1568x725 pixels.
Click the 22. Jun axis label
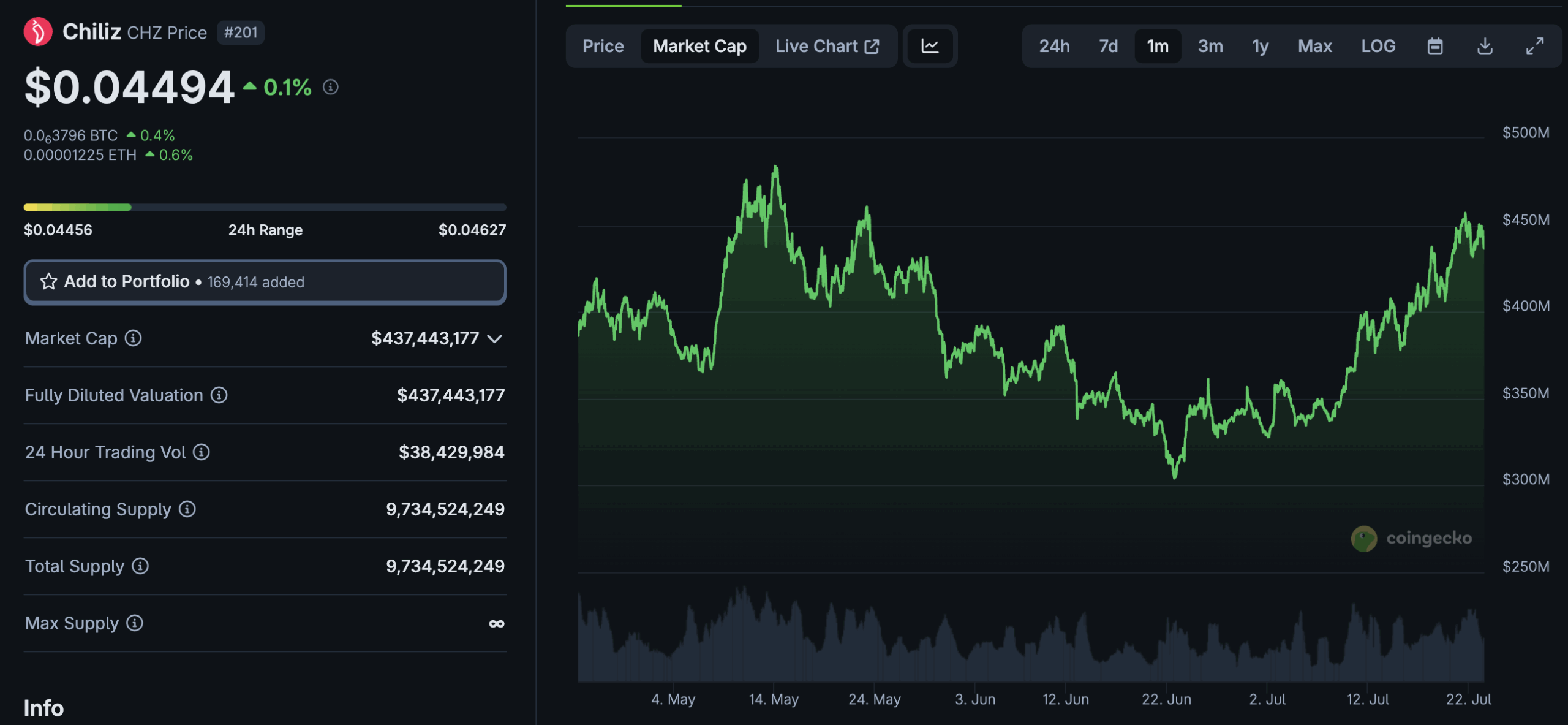1166,699
